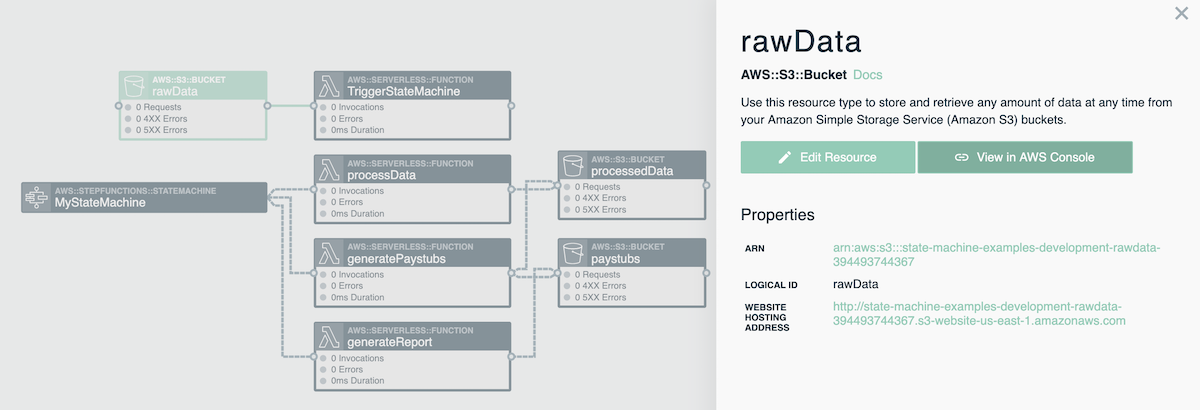Click the paystubs bucket icon
Image resolution: width=1200 pixels, height=410 pixels.
pyautogui.click(x=573, y=253)
